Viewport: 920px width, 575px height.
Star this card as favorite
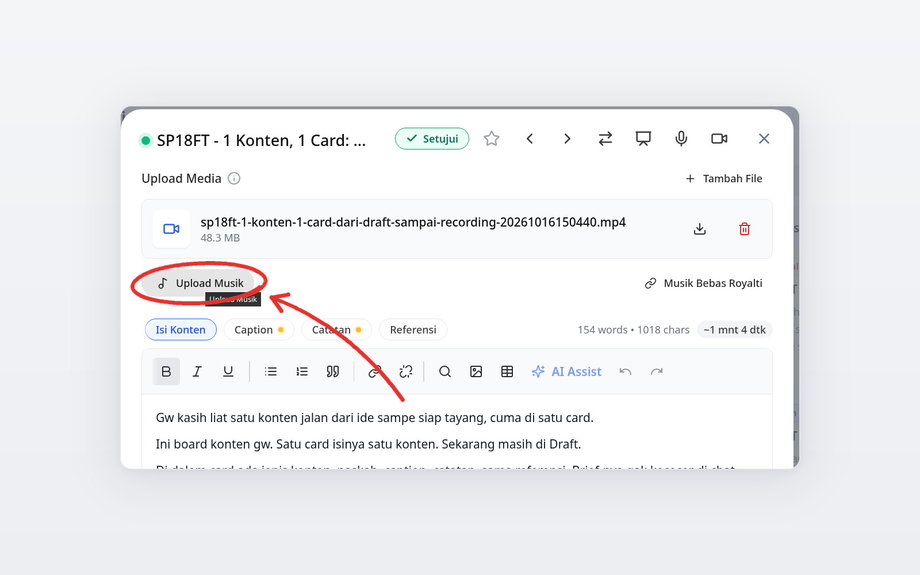click(x=492, y=139)
